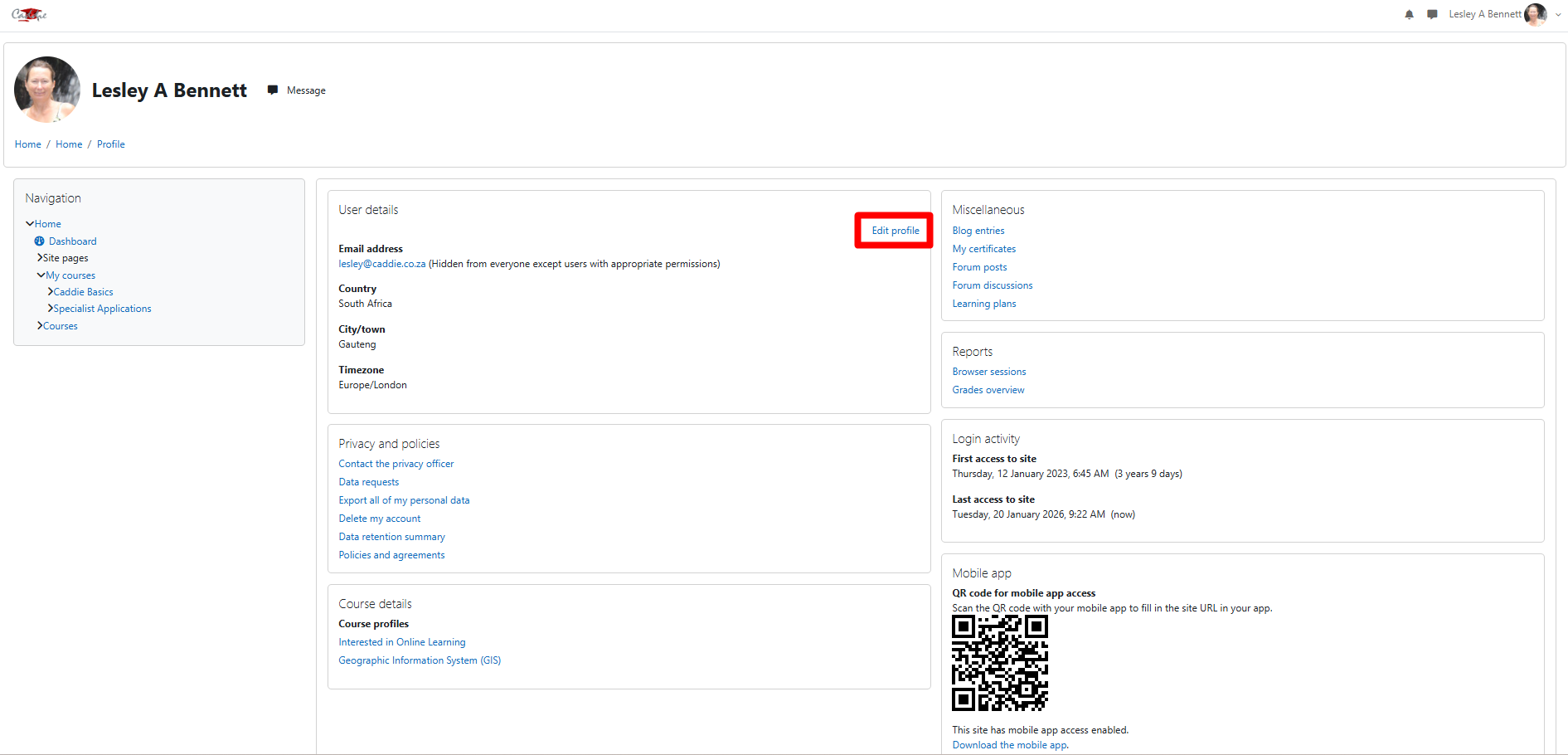Open the notifications bell icon
Viewport: 1568px width, 755px height.
coord(1409,15)
